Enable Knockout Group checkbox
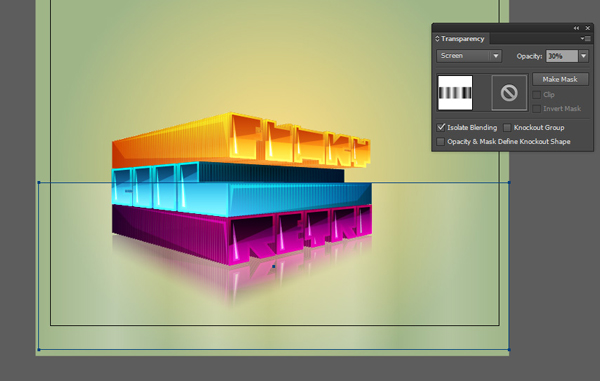600x381 pixels. coord(507,127)
